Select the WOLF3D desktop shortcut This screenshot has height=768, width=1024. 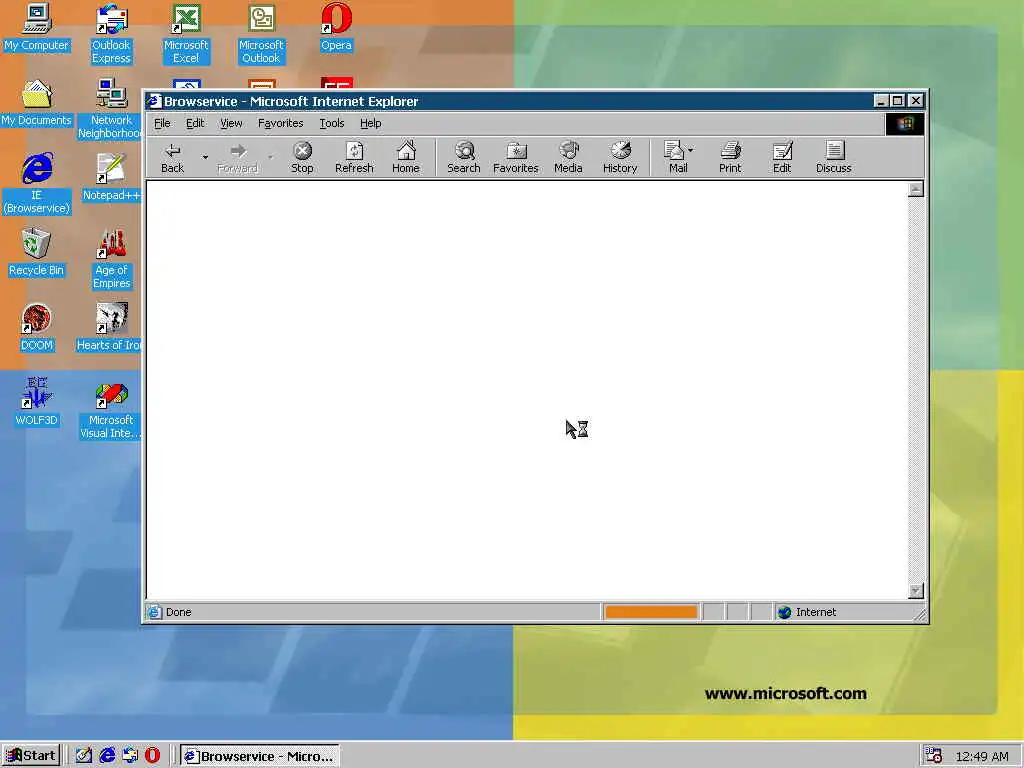click(x=36, y=402)
